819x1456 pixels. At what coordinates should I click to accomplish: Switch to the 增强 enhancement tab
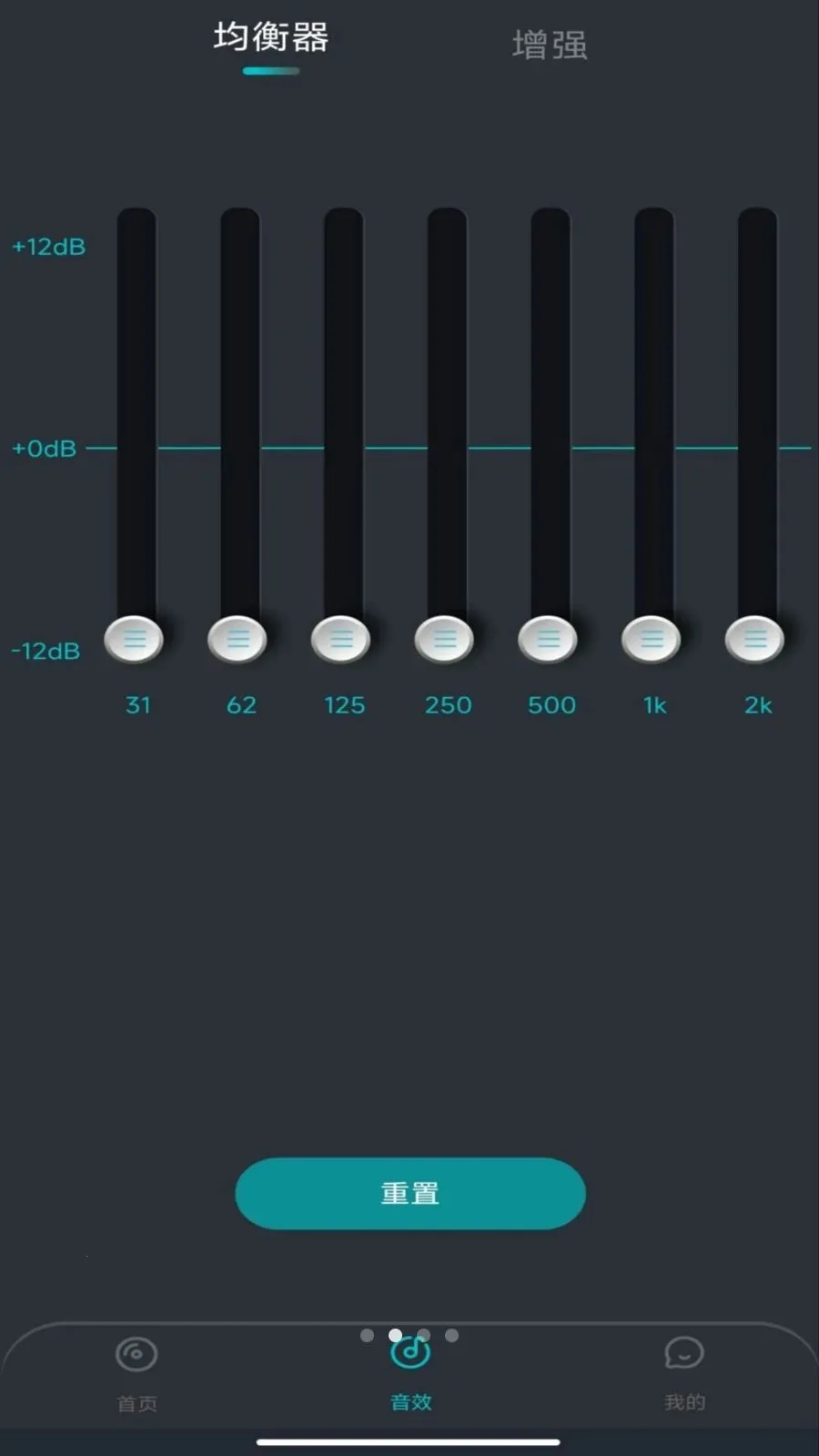[550, 45]
